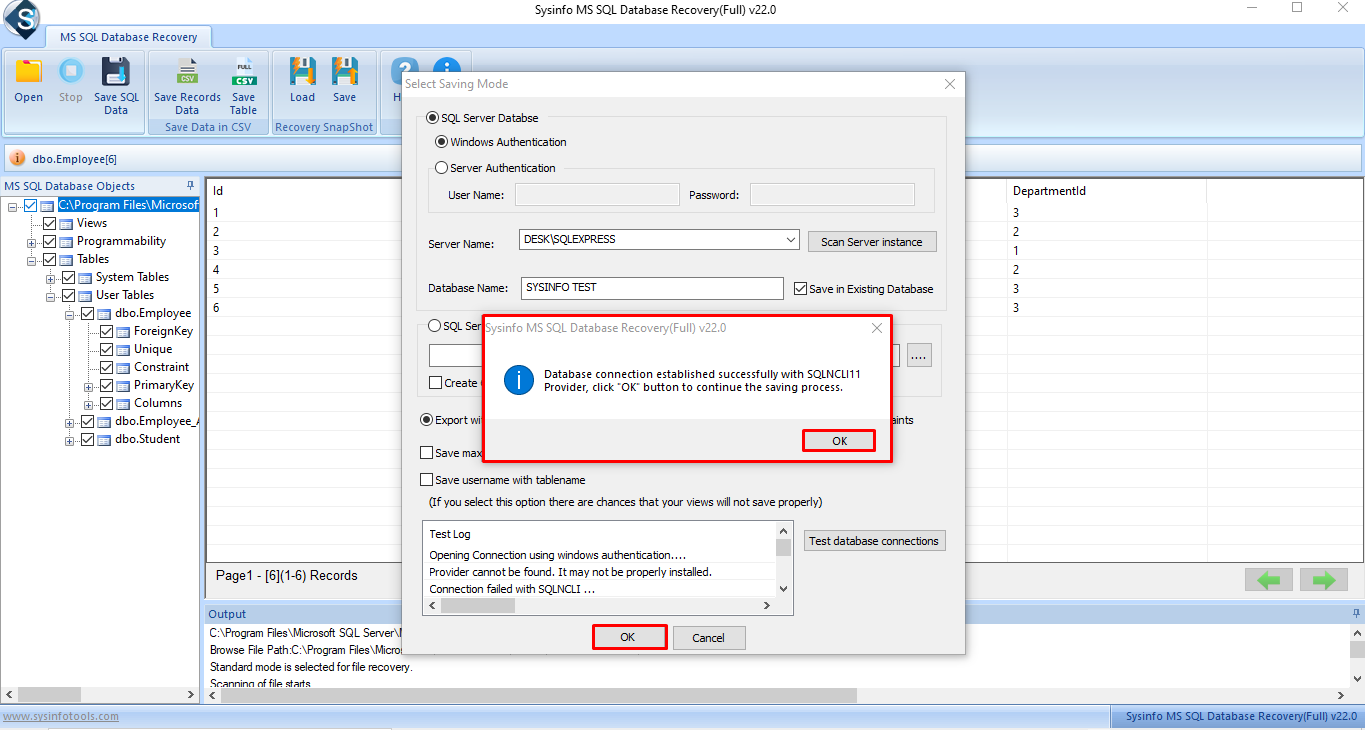
Task: Click the Test database connections button
Action: [x=874, y=541]
